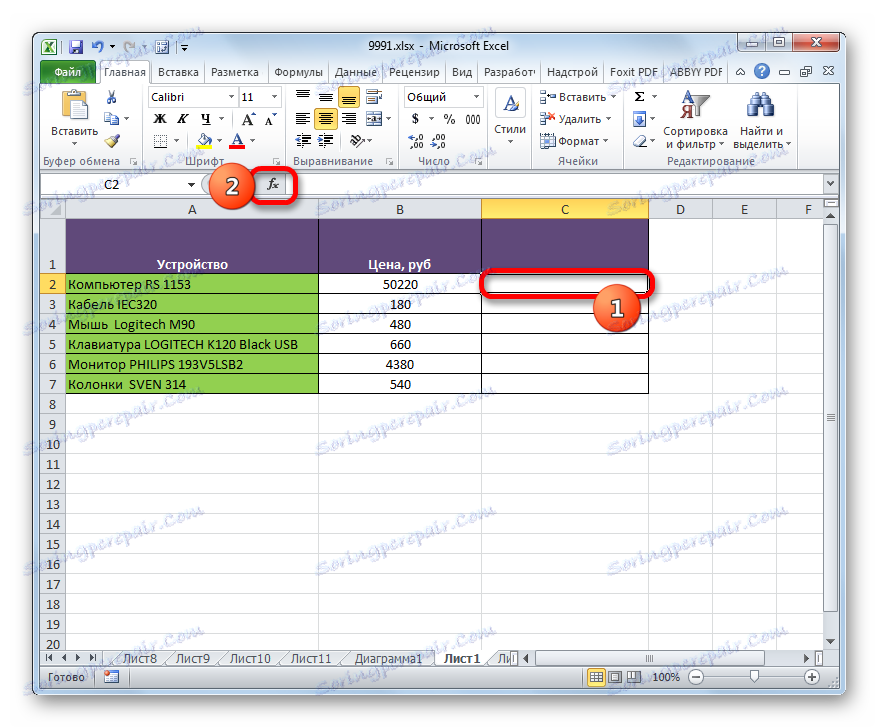Viewport: 879px width, 728px height.
Task: Click the red font color A icon
Action: click(x=237, y=140)
